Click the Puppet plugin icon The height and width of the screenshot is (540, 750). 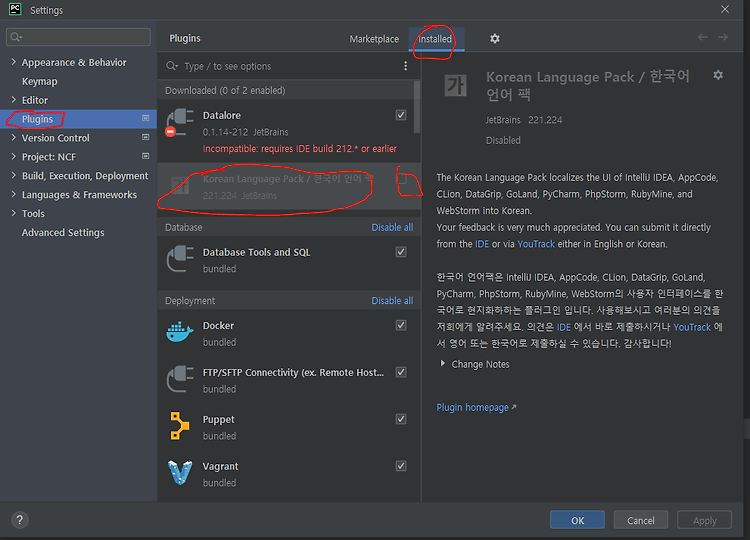pyautogui.click(x=180, y=426)
